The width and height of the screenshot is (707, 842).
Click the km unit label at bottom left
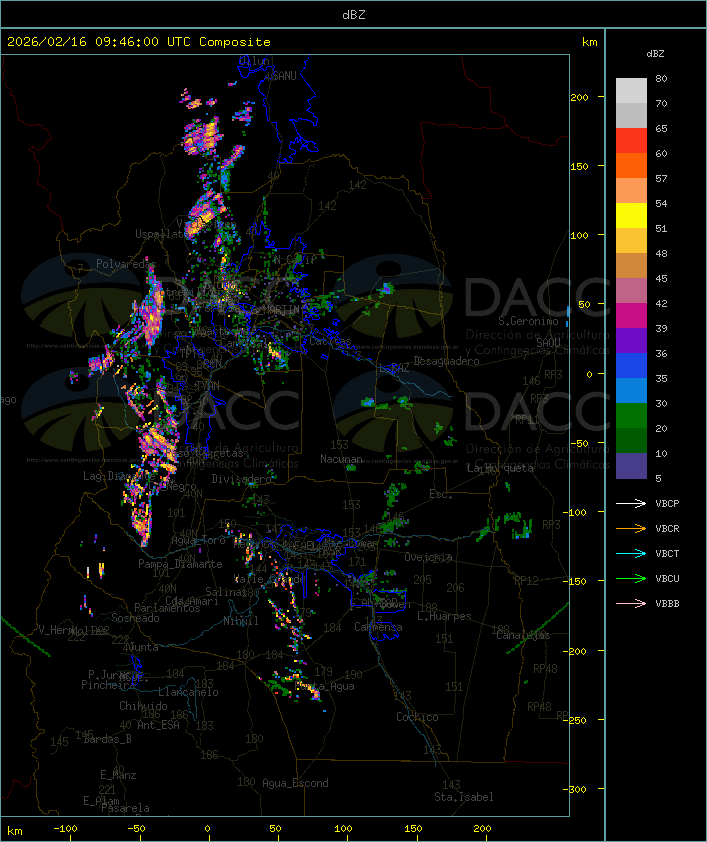click(x=14, y=831)
